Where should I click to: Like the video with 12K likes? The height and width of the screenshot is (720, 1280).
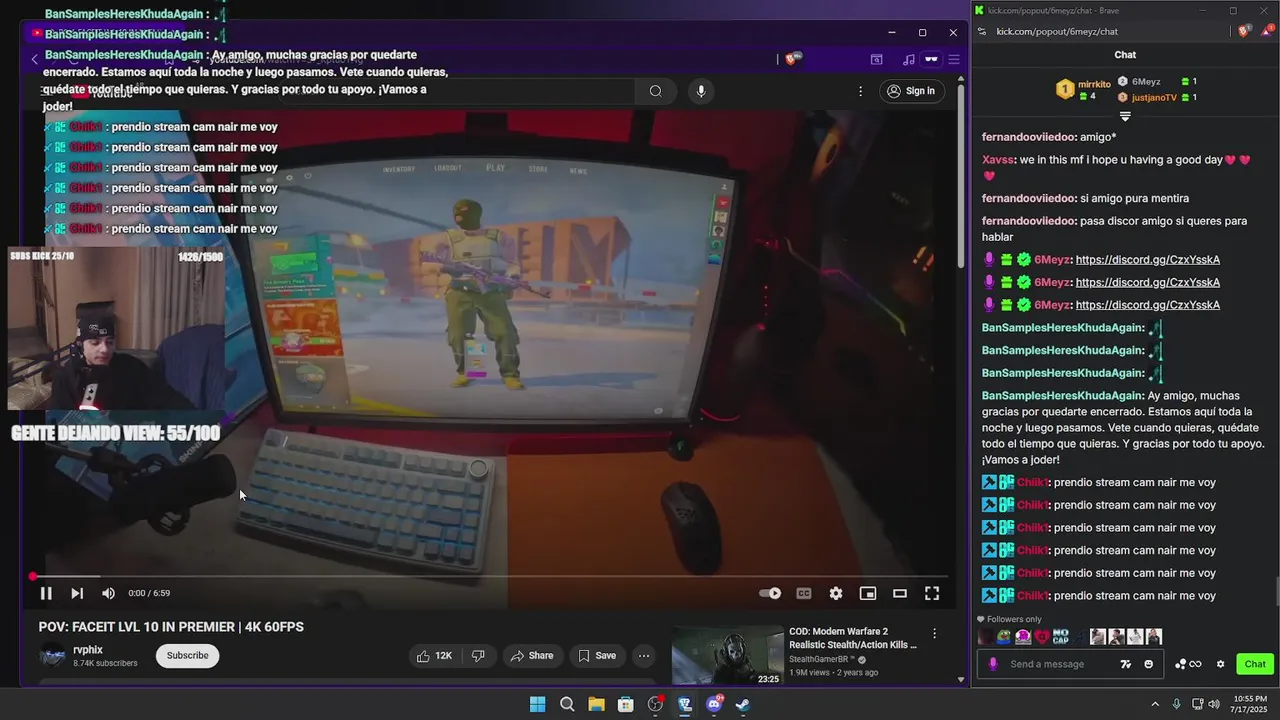[434, 656]
